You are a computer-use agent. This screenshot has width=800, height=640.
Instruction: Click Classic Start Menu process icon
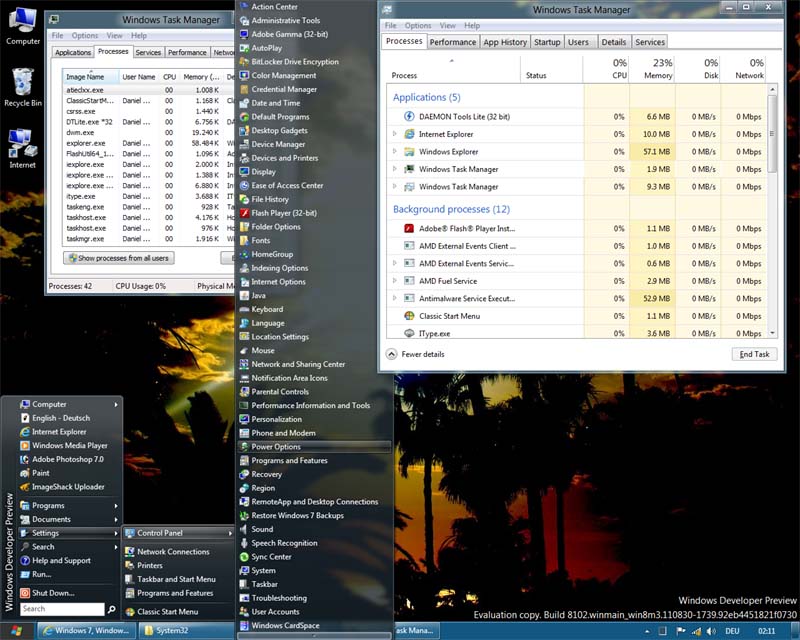[x=409, y=316]
